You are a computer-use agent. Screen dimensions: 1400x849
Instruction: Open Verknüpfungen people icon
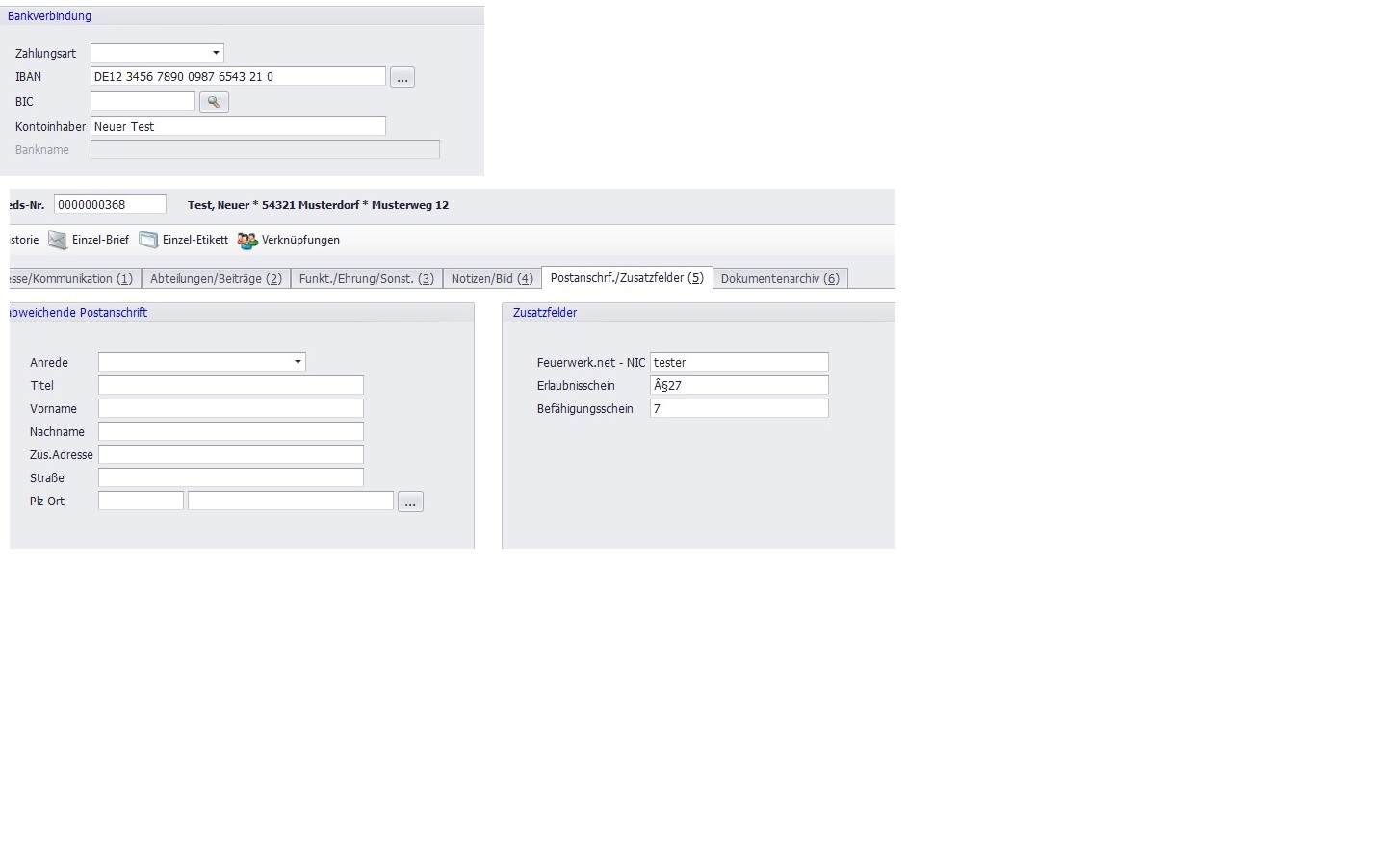pyautogui.click(x=247, y=241)
